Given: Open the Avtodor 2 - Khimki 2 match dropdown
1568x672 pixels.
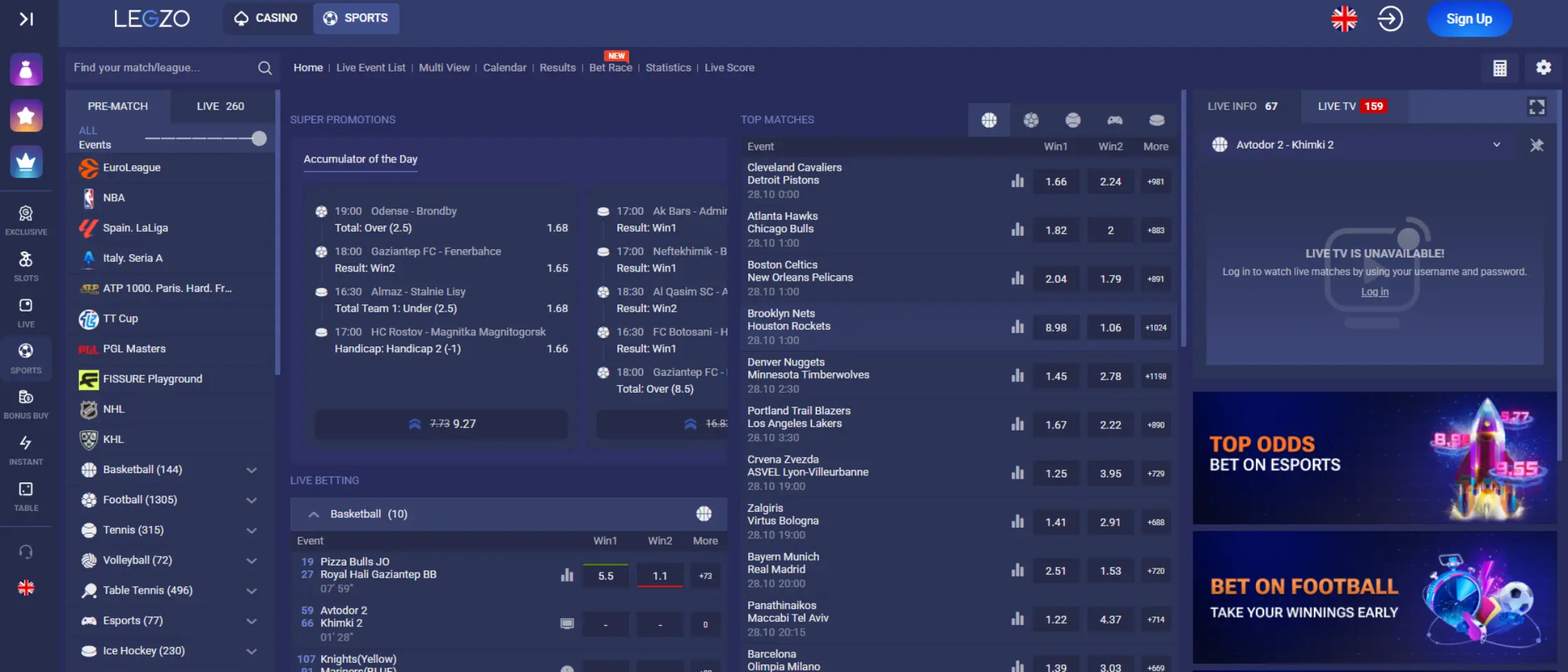Looking at the screenshot, I should (1497, 145).
